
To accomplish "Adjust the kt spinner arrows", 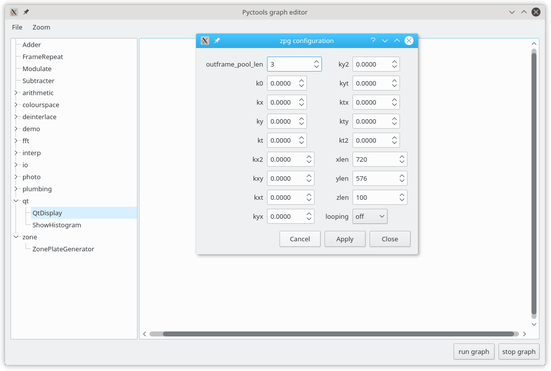I will (302, 140).
